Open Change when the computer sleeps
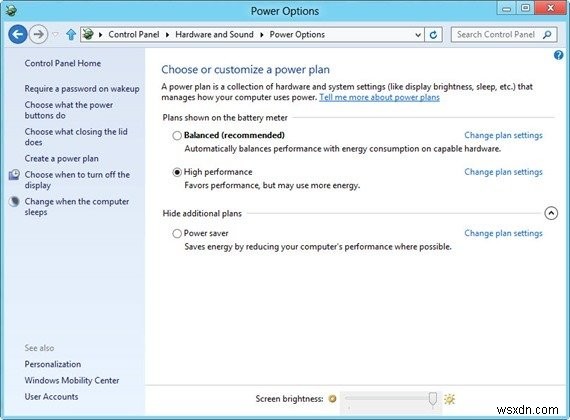The width and height of the screenshot is (570, 420). [x=77, y=207]
